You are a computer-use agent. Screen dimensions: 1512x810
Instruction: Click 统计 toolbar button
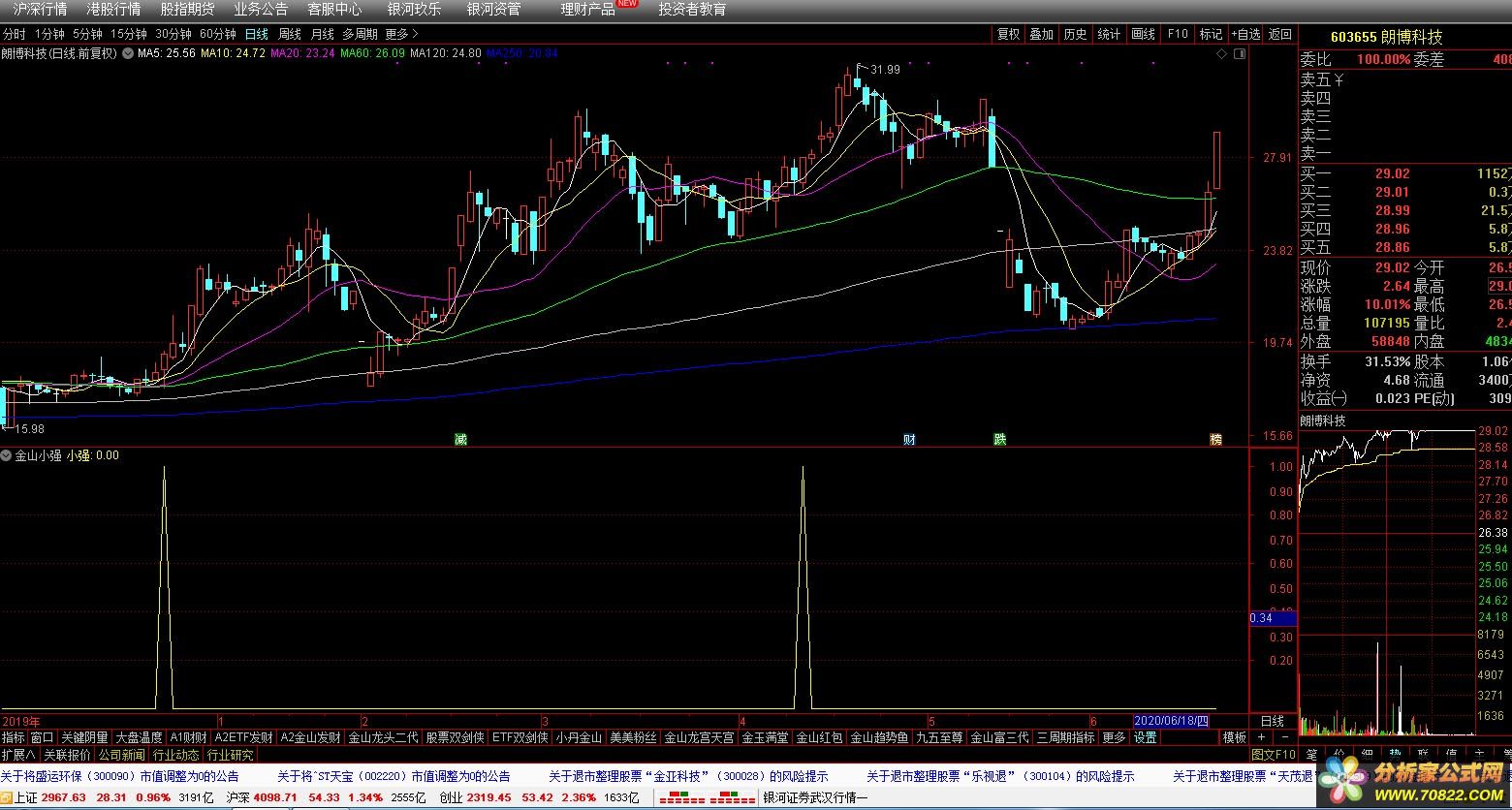pyautogui.click(x=1109, y=34)
